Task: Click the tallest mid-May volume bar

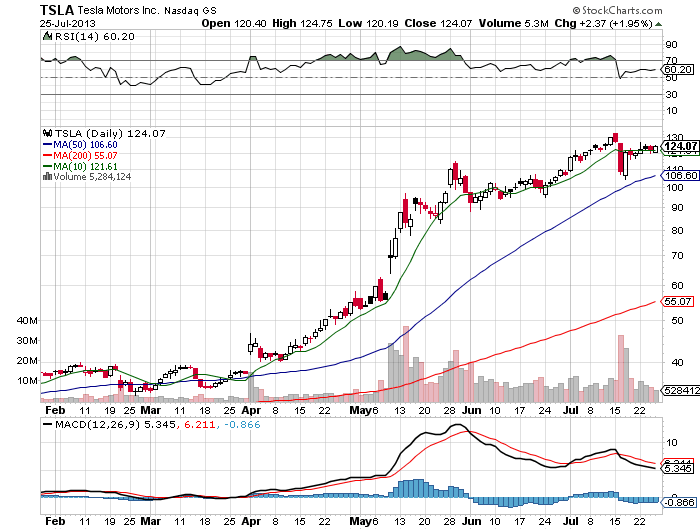Action: [406, 364]
